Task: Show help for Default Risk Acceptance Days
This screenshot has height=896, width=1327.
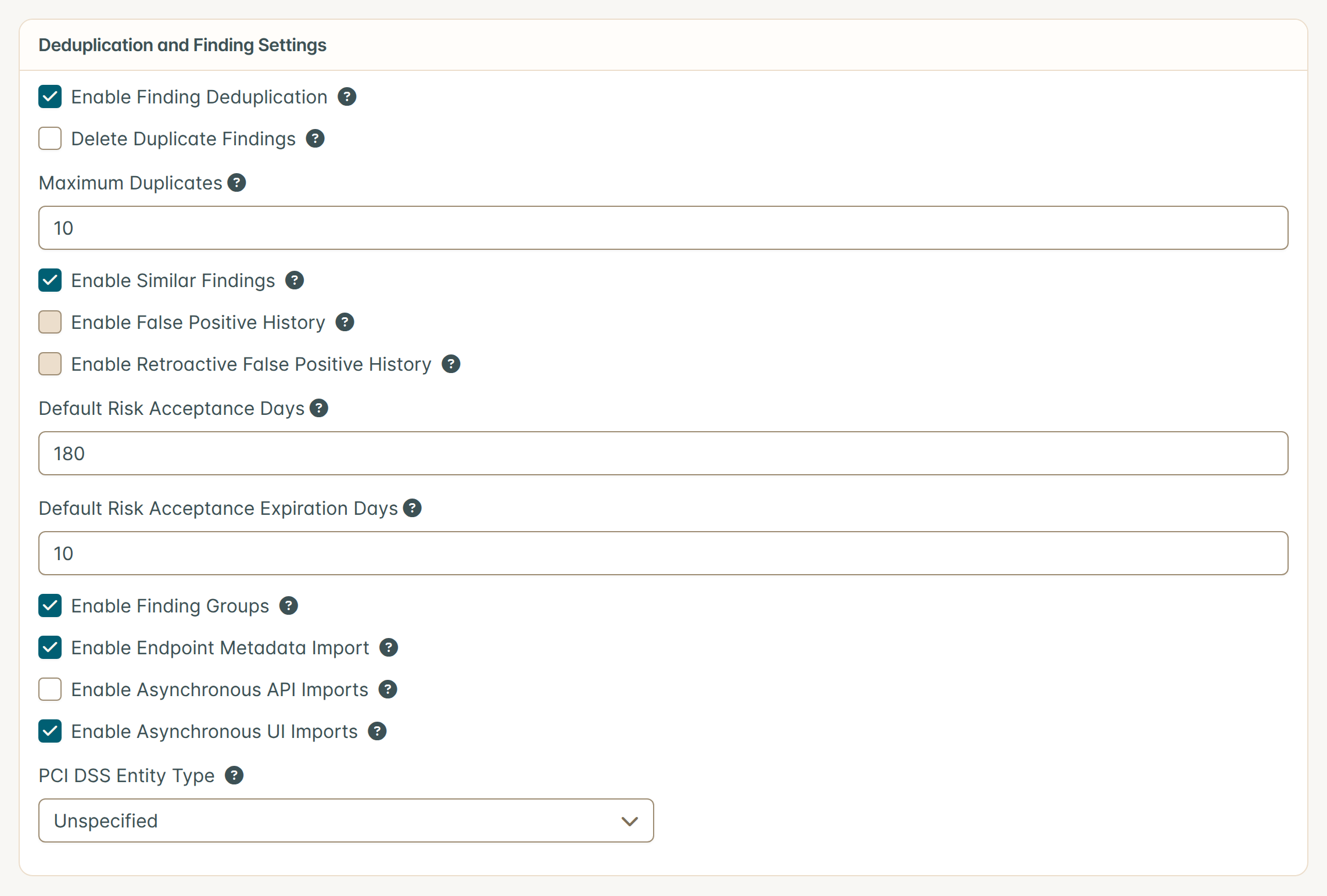Action: [x=319, y=408]
